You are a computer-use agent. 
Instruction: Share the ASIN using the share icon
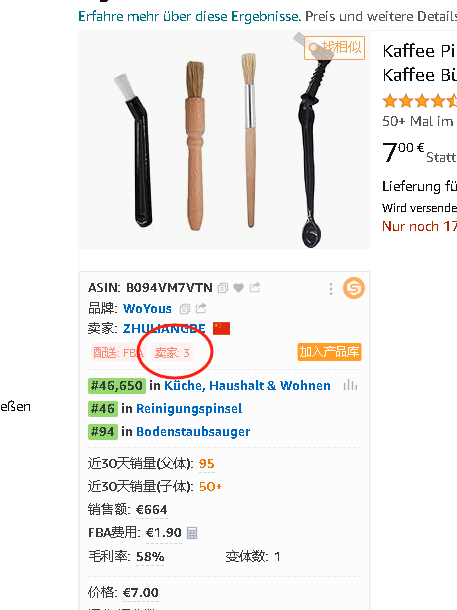(255, 287)
